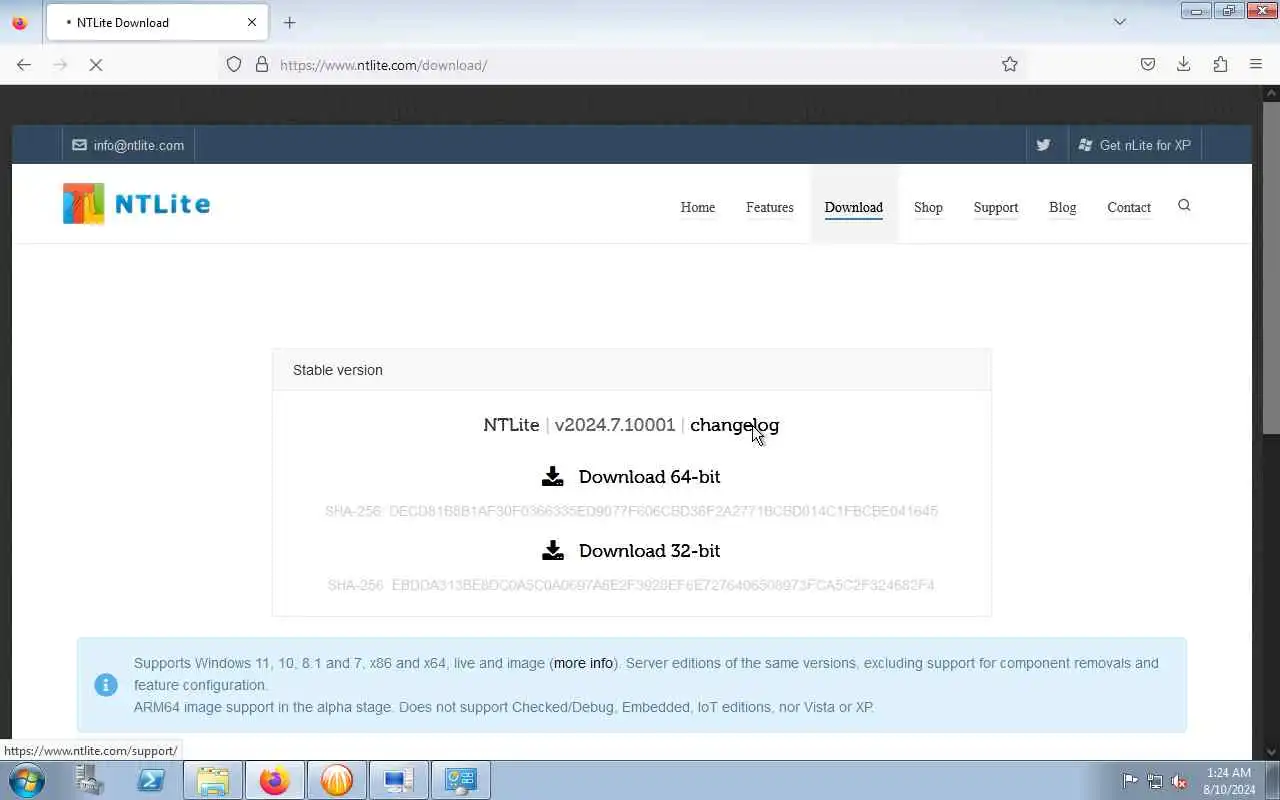Open the control panel taskbar icon

click(x=461, y=780)
